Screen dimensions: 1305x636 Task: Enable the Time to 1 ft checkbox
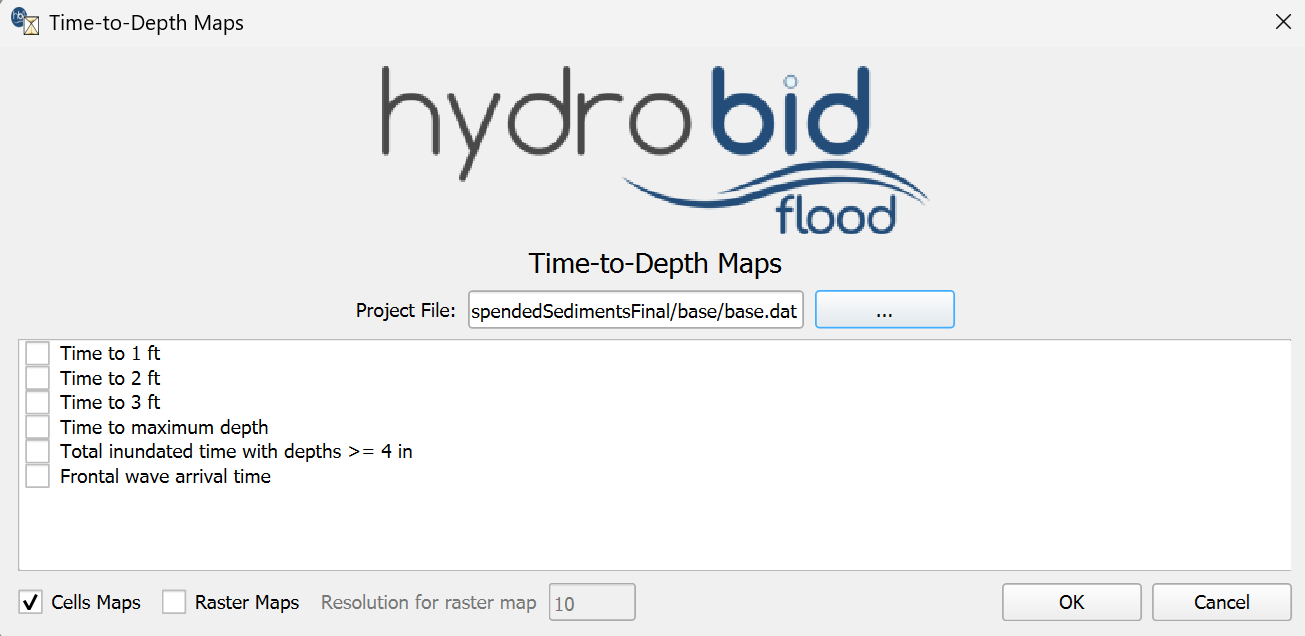38,353
